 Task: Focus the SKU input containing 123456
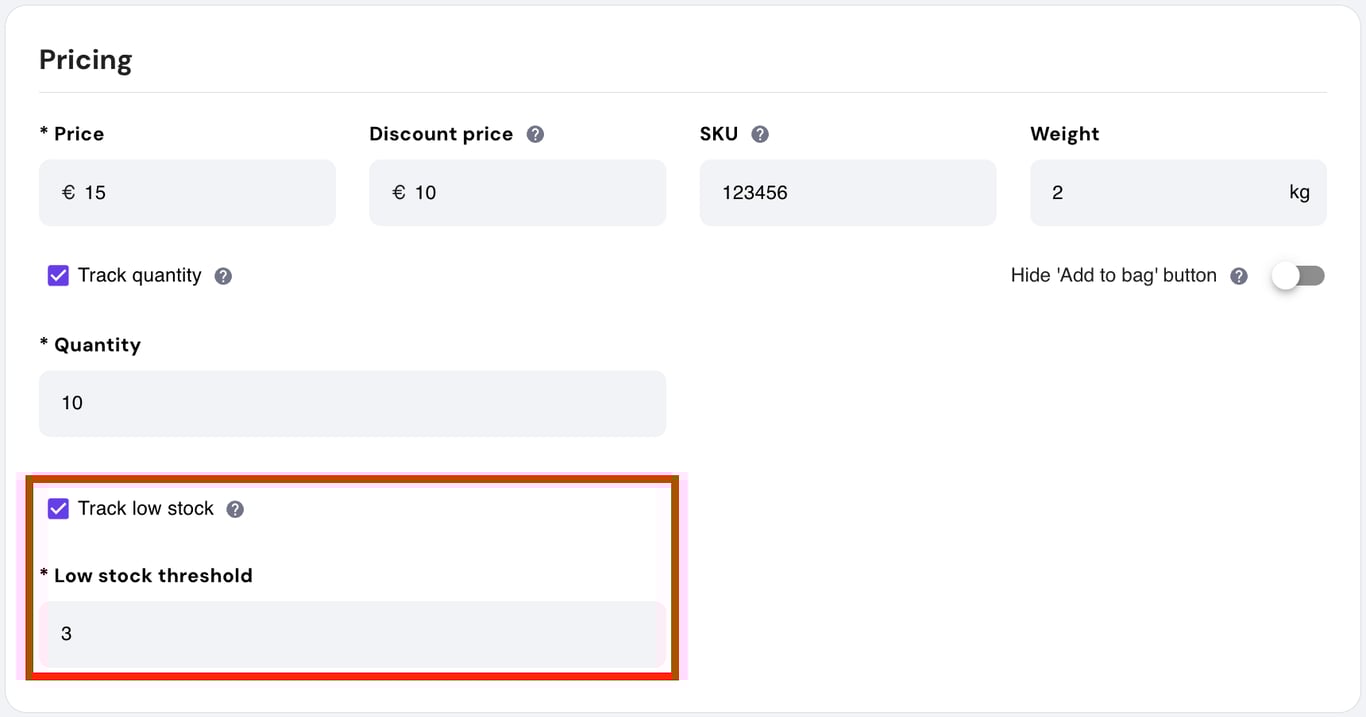pyautogui.click(x=847, y=192)
